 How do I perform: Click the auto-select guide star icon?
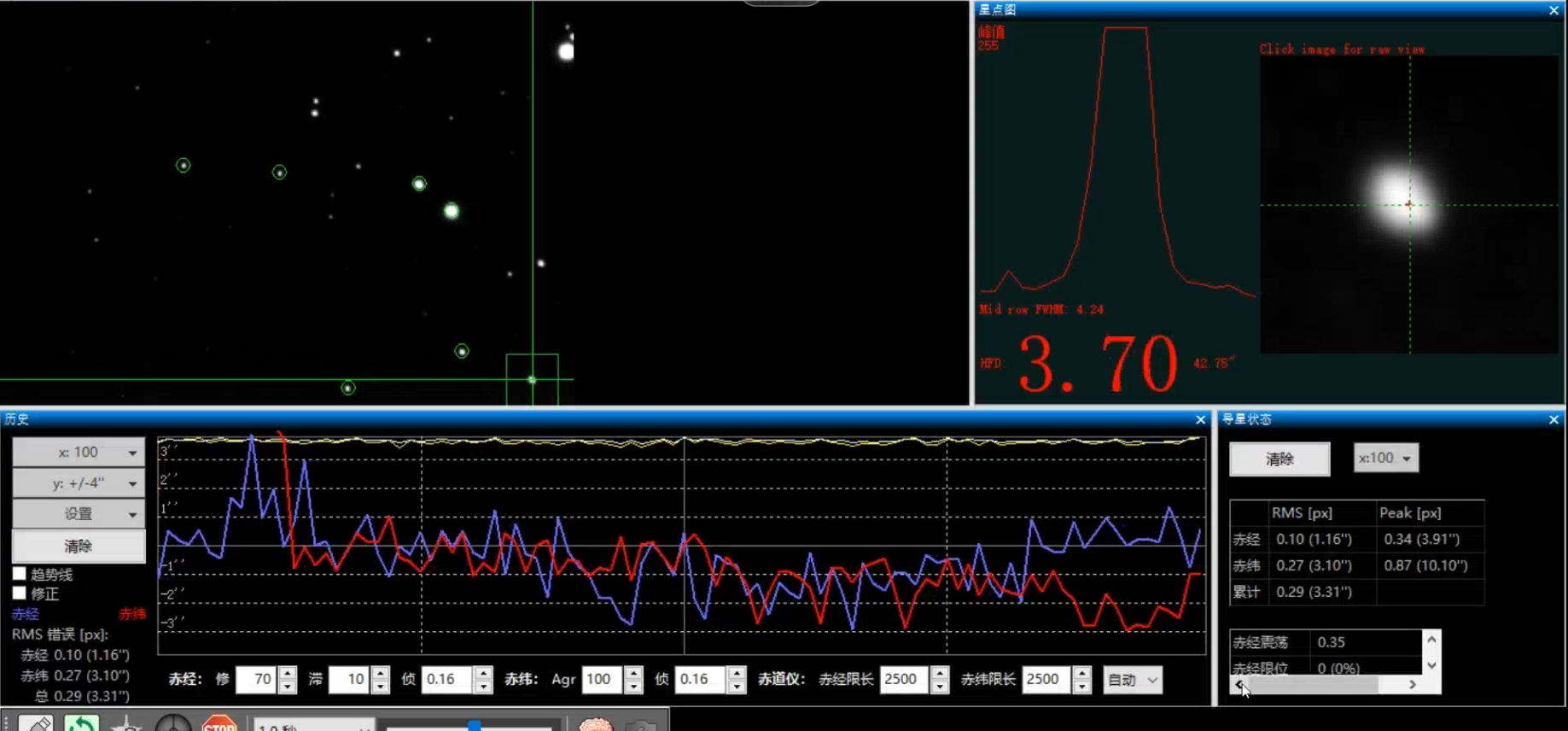127,724
